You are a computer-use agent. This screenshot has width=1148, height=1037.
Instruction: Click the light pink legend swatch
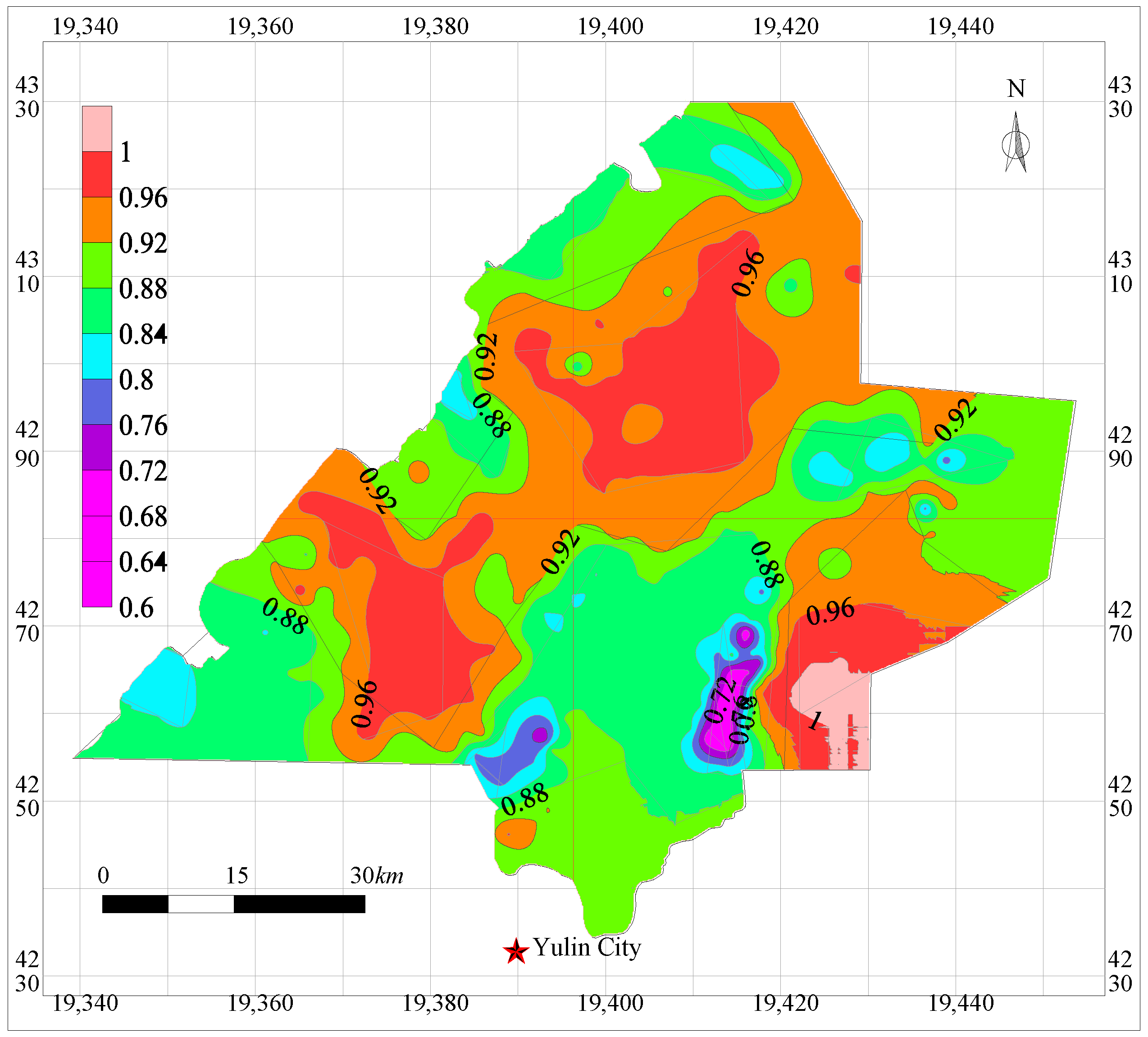pyautogui.click(x=97, y=129)
